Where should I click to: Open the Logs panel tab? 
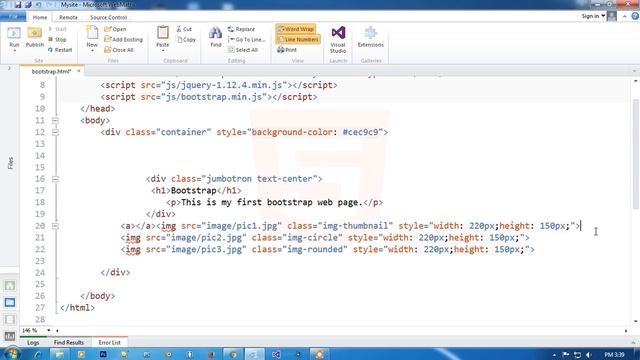coord(33,342)
